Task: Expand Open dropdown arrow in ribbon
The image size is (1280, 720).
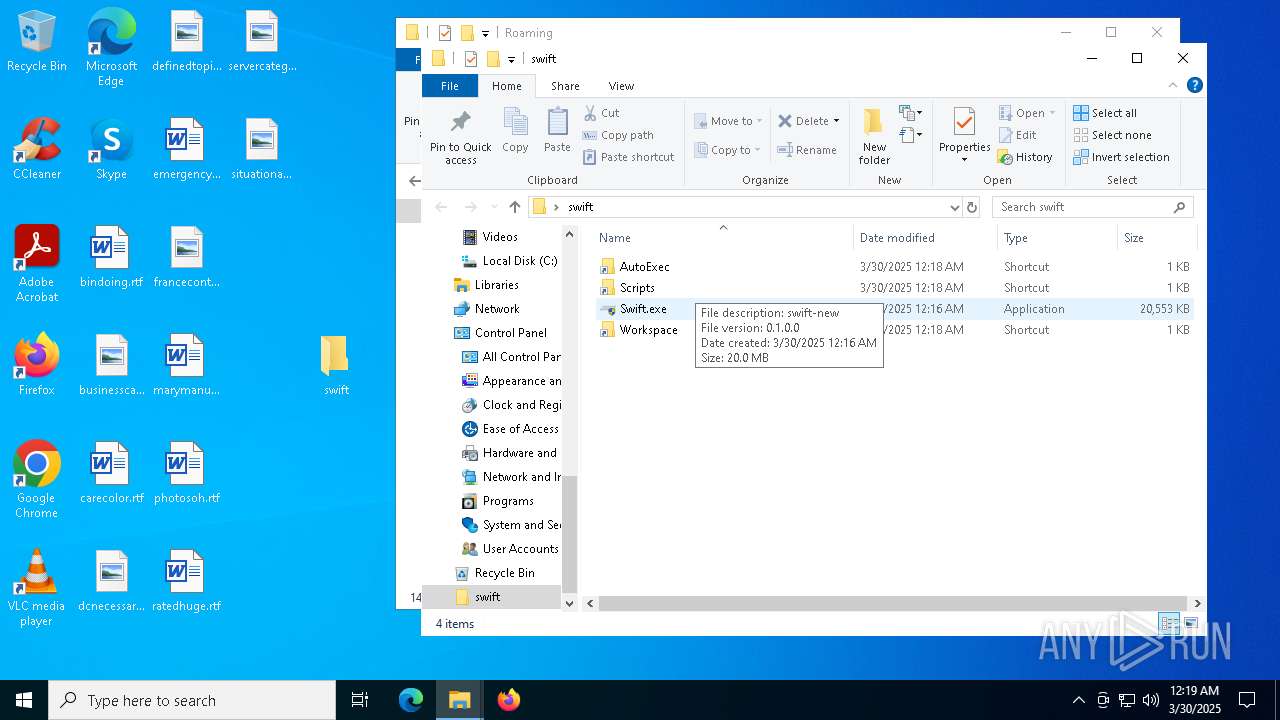Action: (1052, 113)
